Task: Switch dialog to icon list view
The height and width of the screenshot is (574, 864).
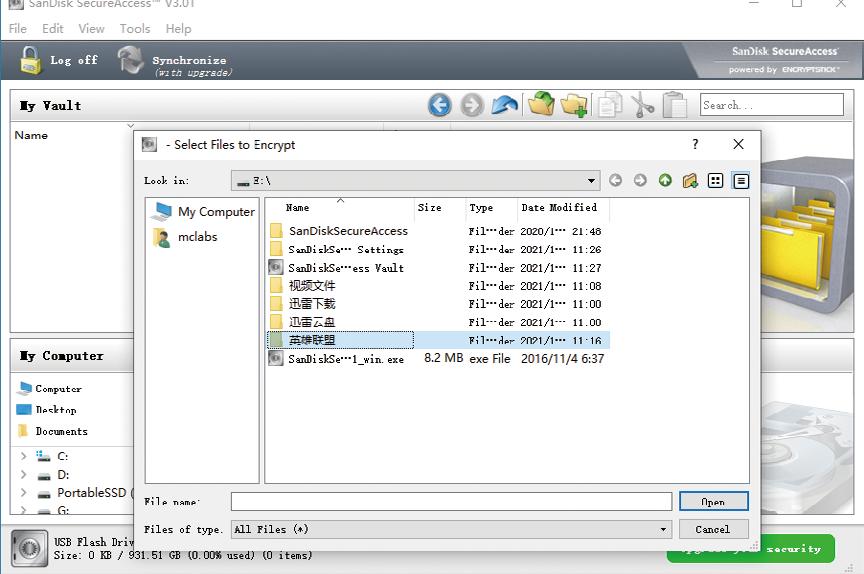Action: pyautogui.click(x=715, y=181)
